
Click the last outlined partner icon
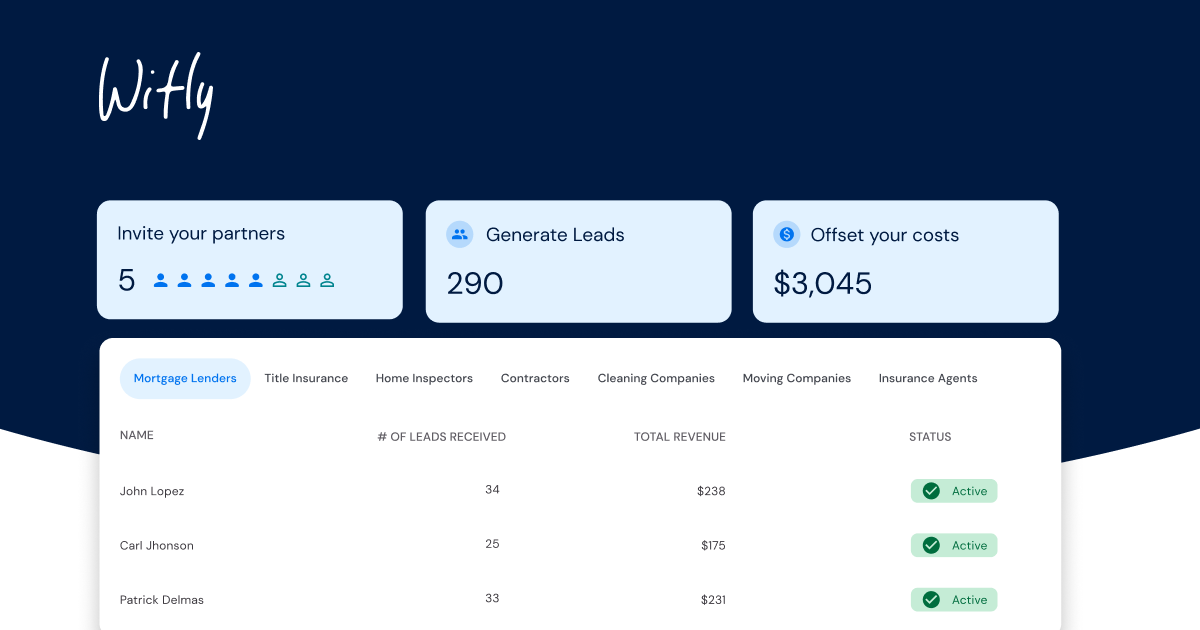coord(327,281)
